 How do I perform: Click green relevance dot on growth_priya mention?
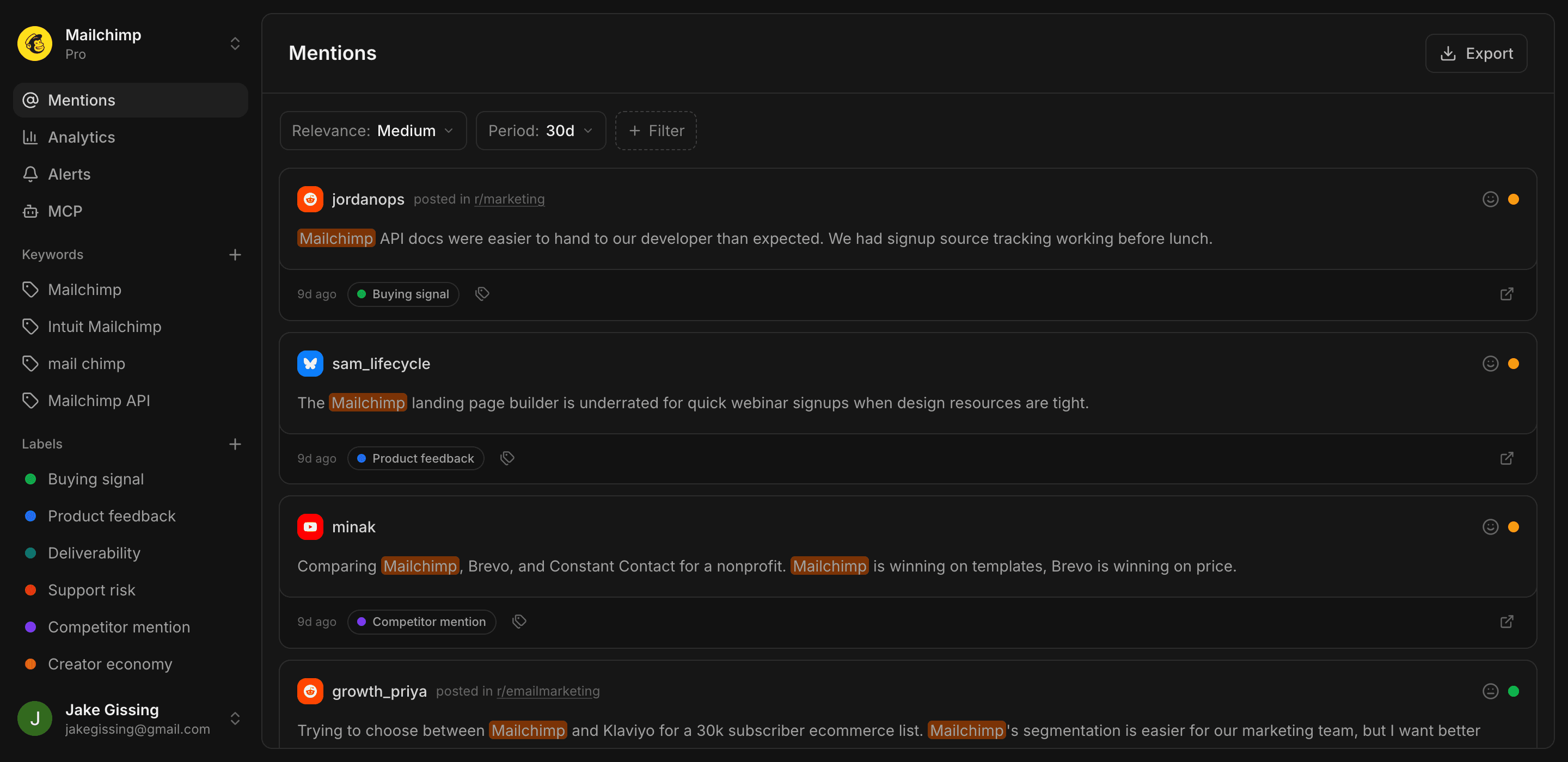click(x=1513, y=691)
